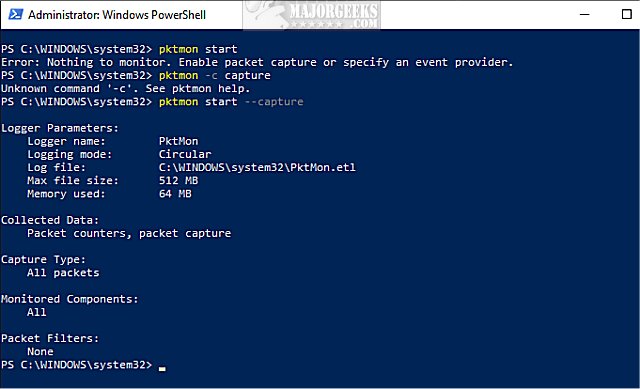This screenshot has width=640, height=389.
Task: Maximize the PowerShell window
Action: (x=627, y=14)
